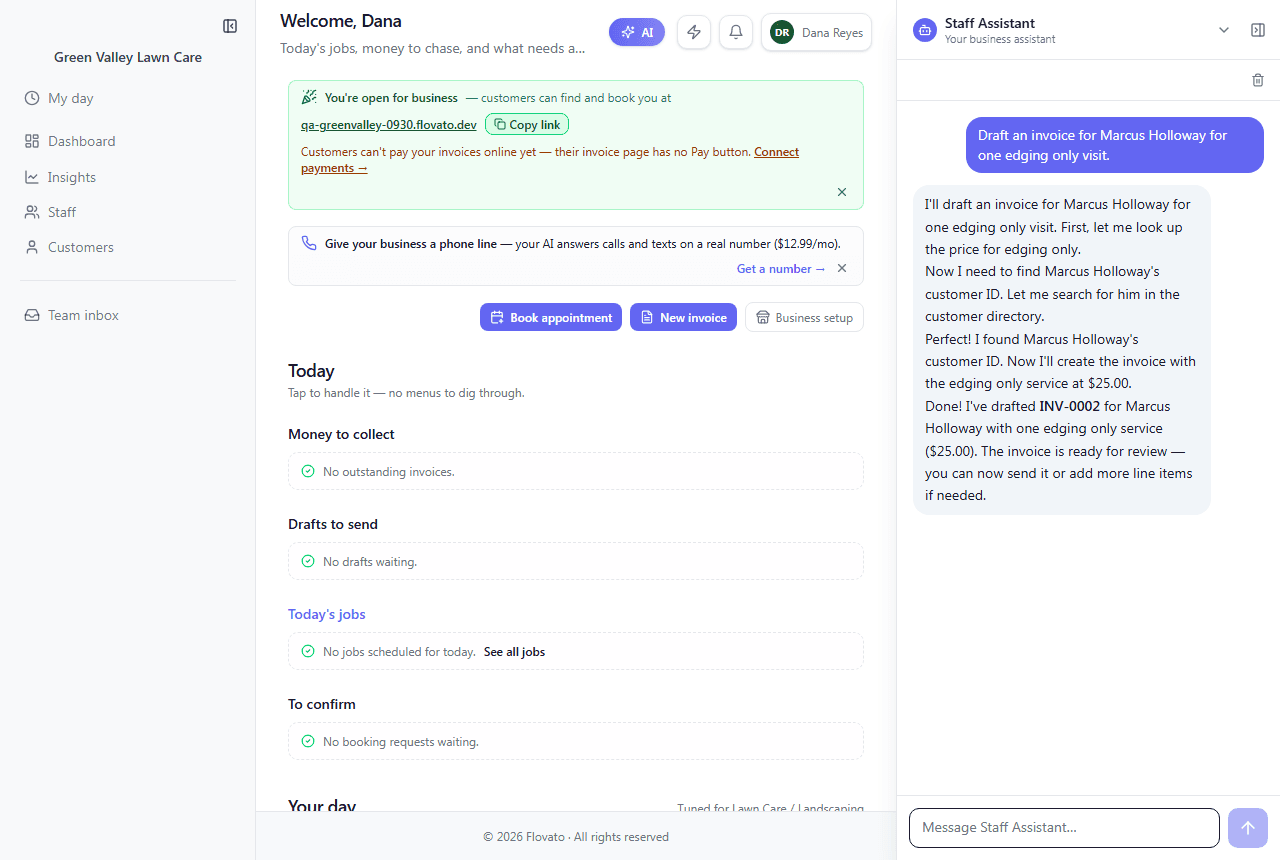Select the No drafts waiting row
The image size is (1280, 860).
click(576, 561)
